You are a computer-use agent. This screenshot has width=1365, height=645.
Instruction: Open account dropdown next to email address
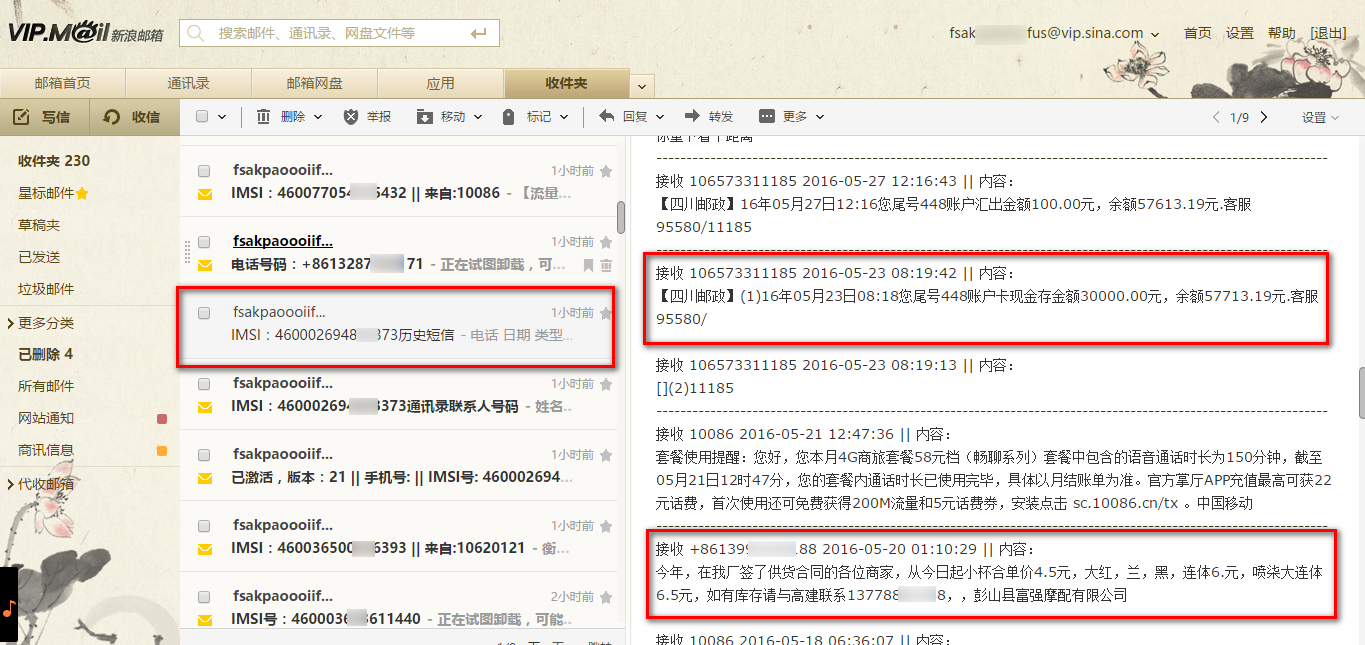pos(1155,34)
